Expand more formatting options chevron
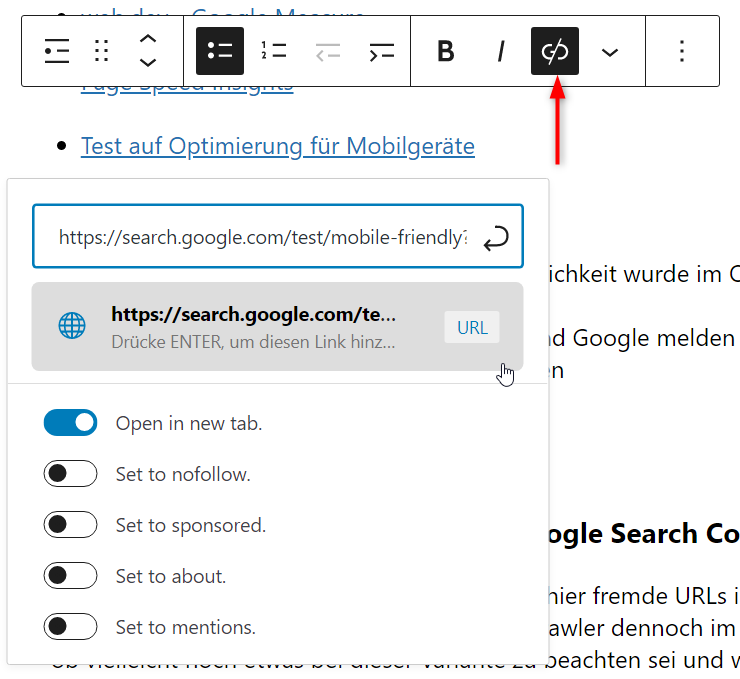 point(609,52)
